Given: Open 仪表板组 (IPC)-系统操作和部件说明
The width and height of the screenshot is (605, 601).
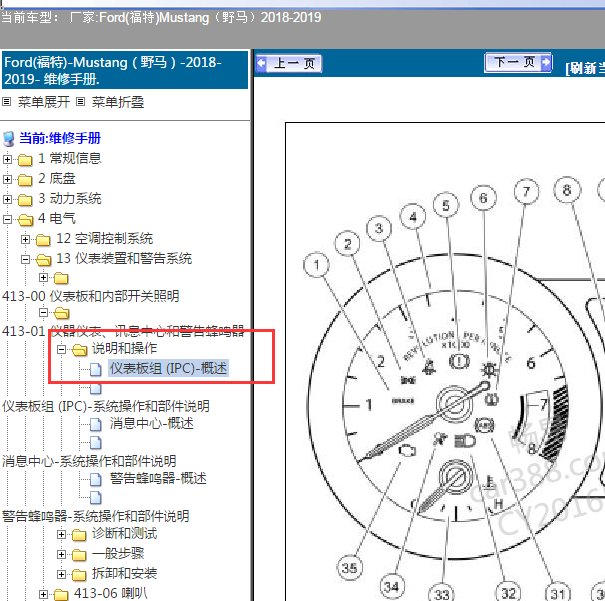Looking at the screenshot, I should [106, 406].
